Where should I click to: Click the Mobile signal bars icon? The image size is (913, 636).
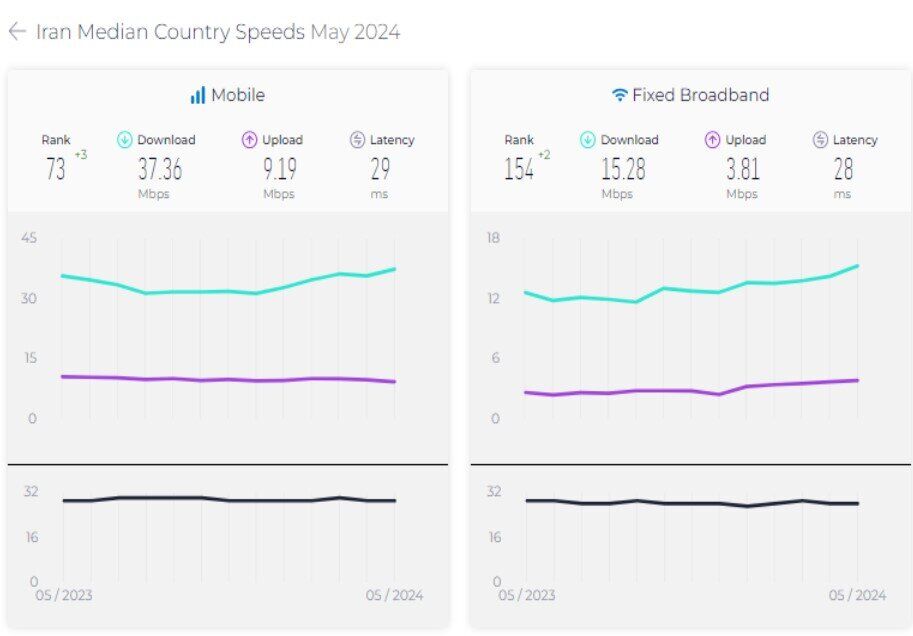[x=197, y=96]
